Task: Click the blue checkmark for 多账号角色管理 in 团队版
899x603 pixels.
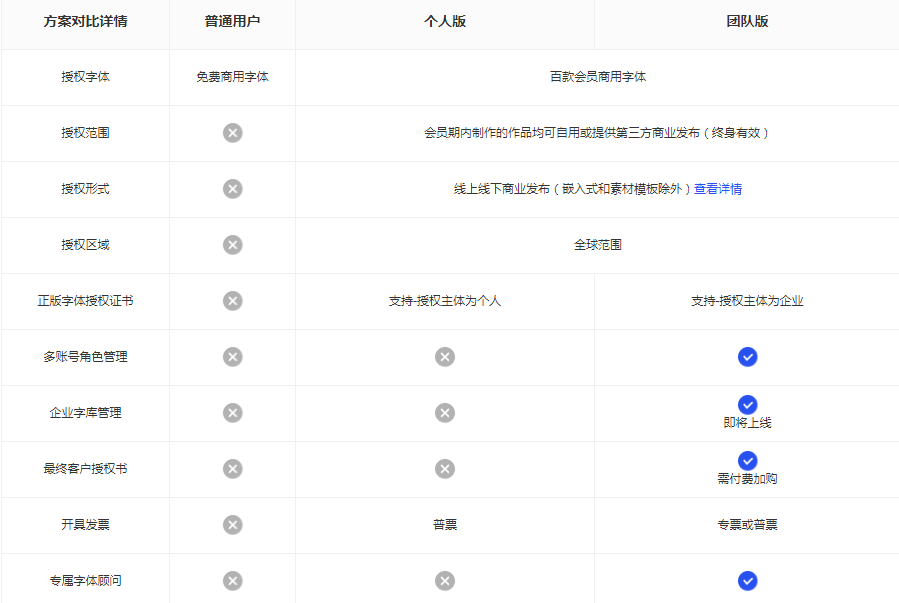Action: [x=747, y=357]
